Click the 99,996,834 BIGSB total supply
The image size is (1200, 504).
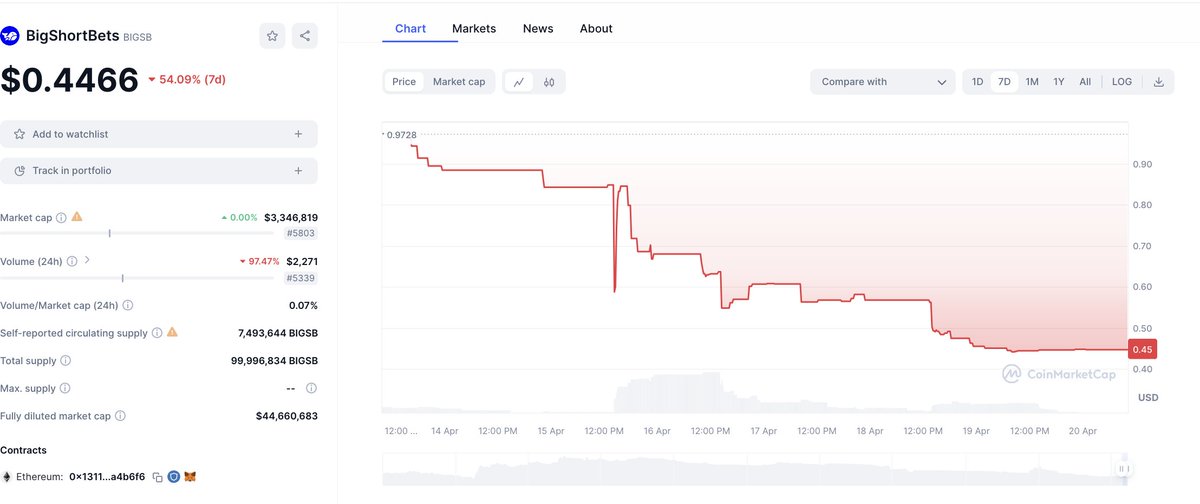pos(274,360)
